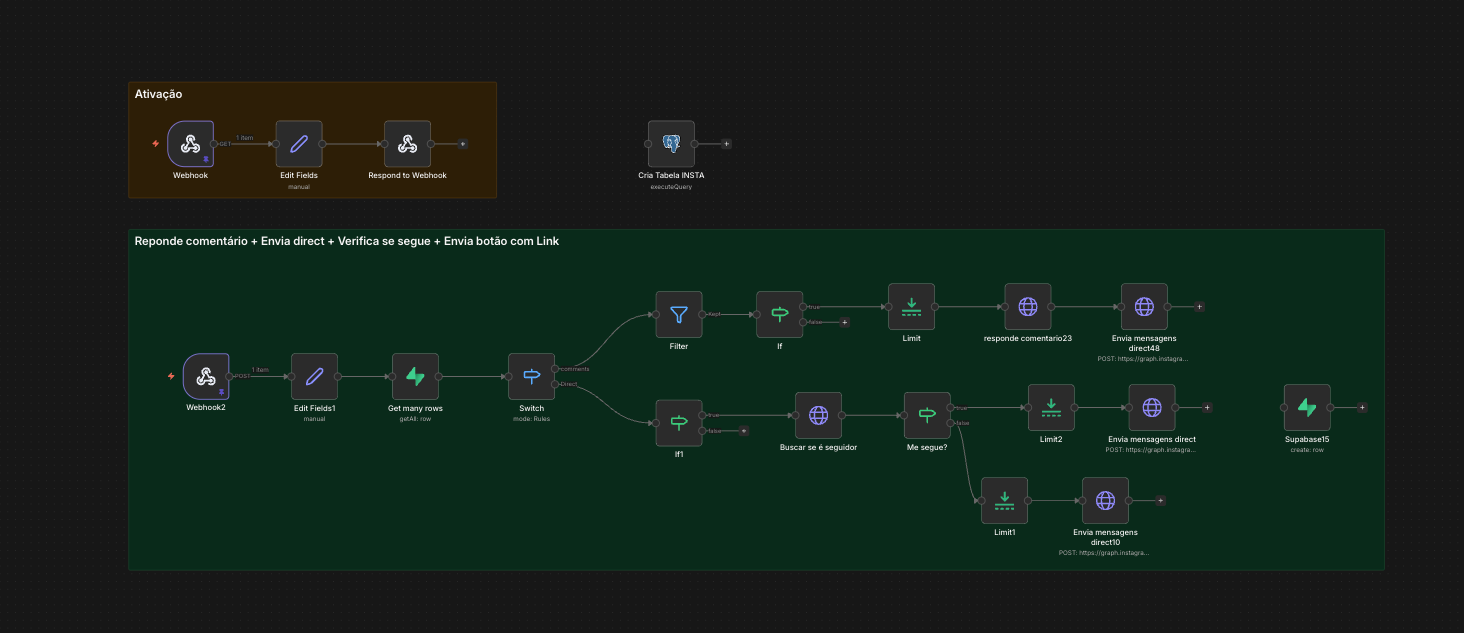Add node on If false branch

[845, 323]
